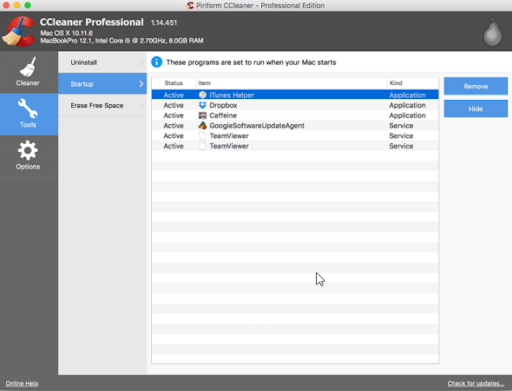Screen dimensions: 512x391
Task: Click Application kind of iTunes Helper
Action: pyautogui.click(x=407, y=95)
